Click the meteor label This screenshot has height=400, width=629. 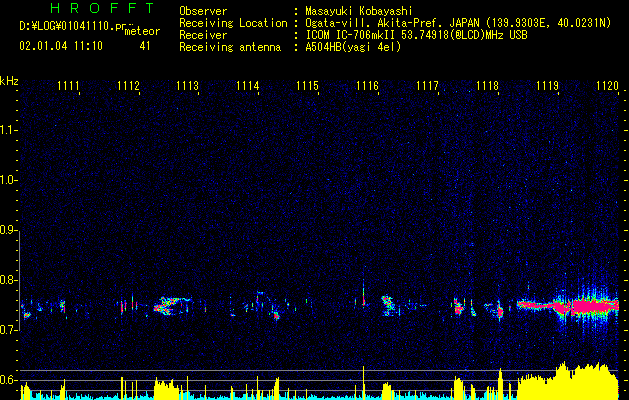[x=142, y=31]
